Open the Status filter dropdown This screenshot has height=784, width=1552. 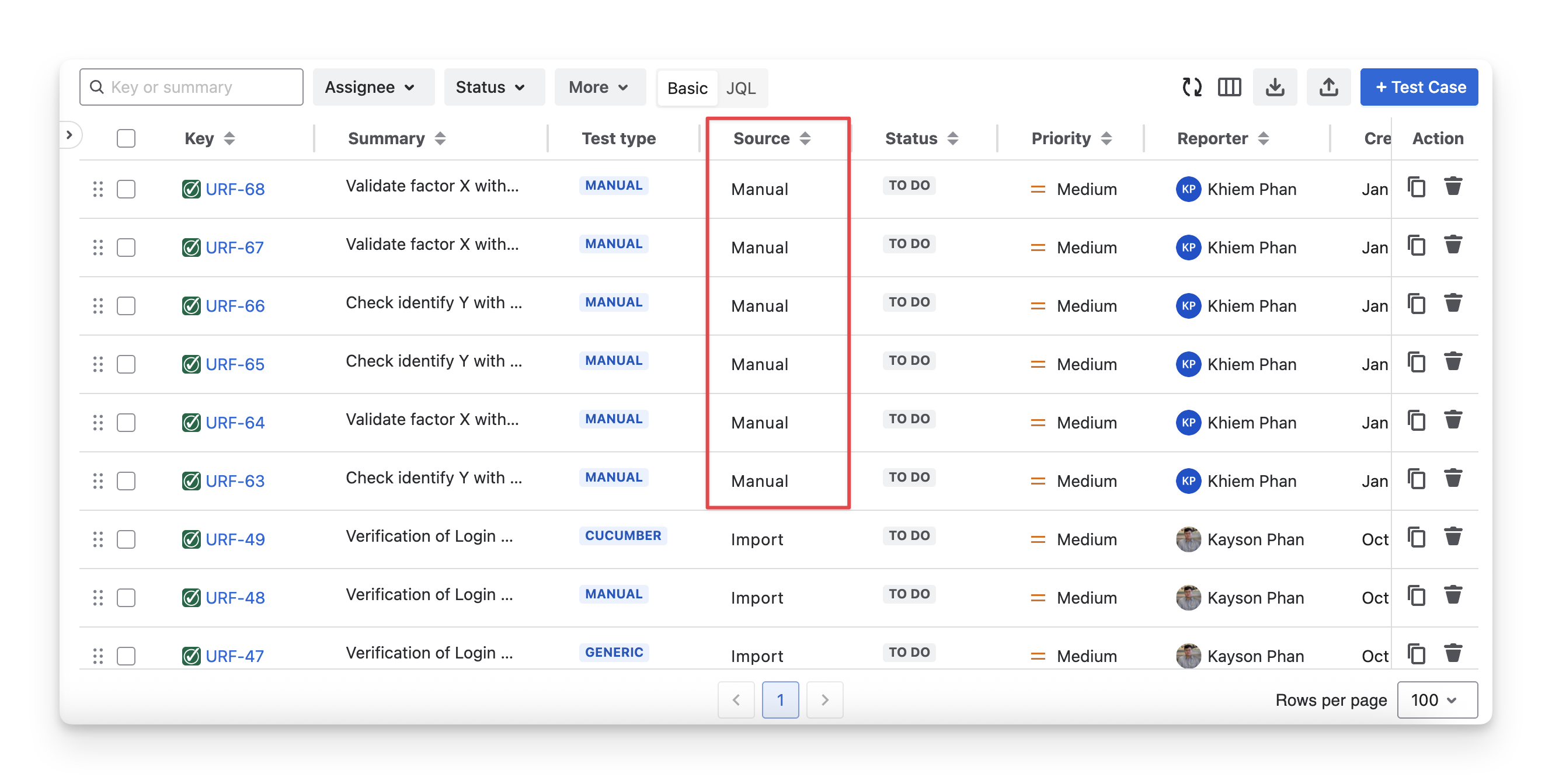click(x=493, y=88)
